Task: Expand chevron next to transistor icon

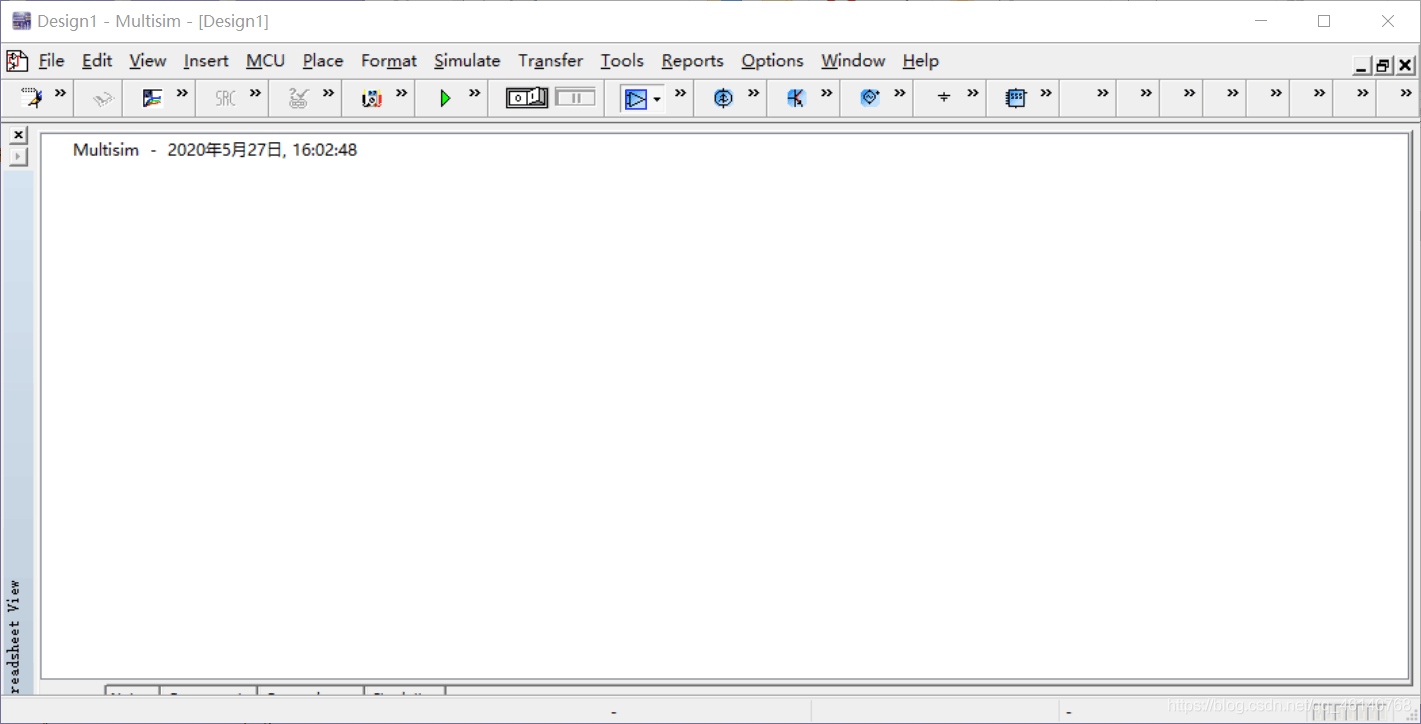Action: 826,93
